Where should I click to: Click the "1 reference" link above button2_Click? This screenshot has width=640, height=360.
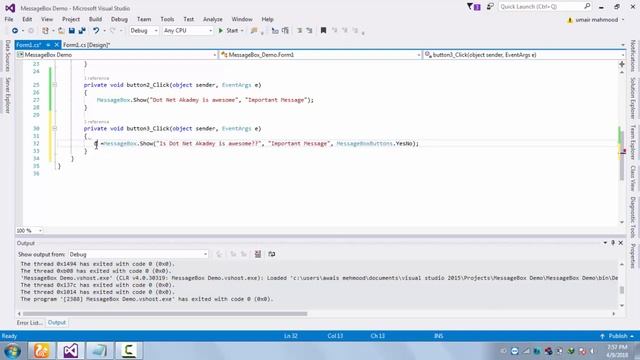pyautogui.click(x=96, y=78)
